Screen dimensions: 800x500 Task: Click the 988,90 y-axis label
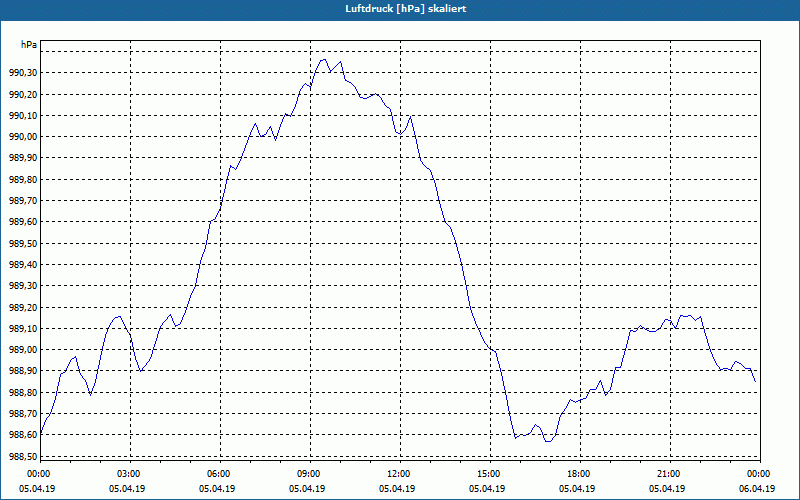click(23, 371)
